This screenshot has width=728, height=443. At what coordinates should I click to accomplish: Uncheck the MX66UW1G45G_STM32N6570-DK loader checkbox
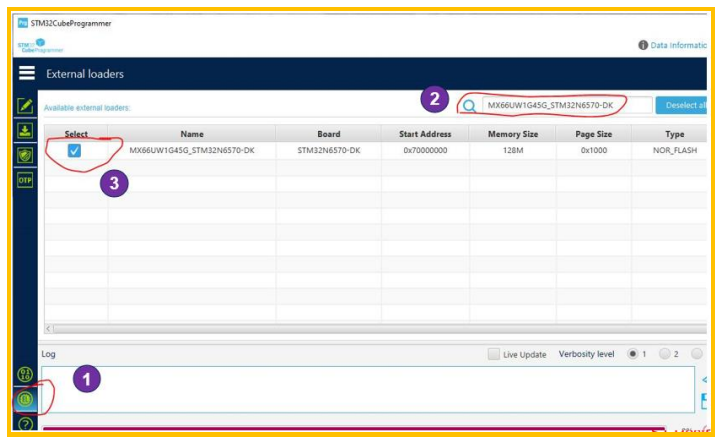(x=74, y=150)
